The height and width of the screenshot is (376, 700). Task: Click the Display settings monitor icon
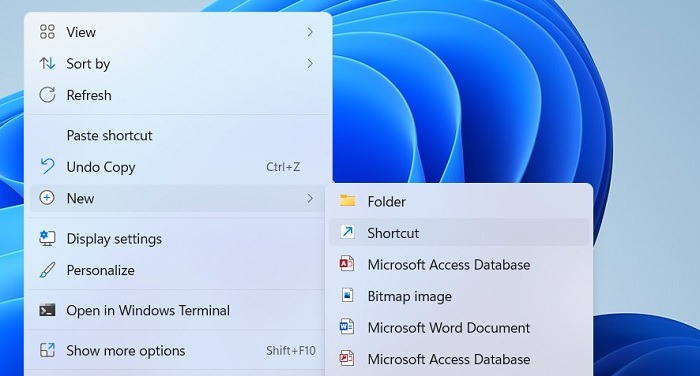[x=47, y=238]
